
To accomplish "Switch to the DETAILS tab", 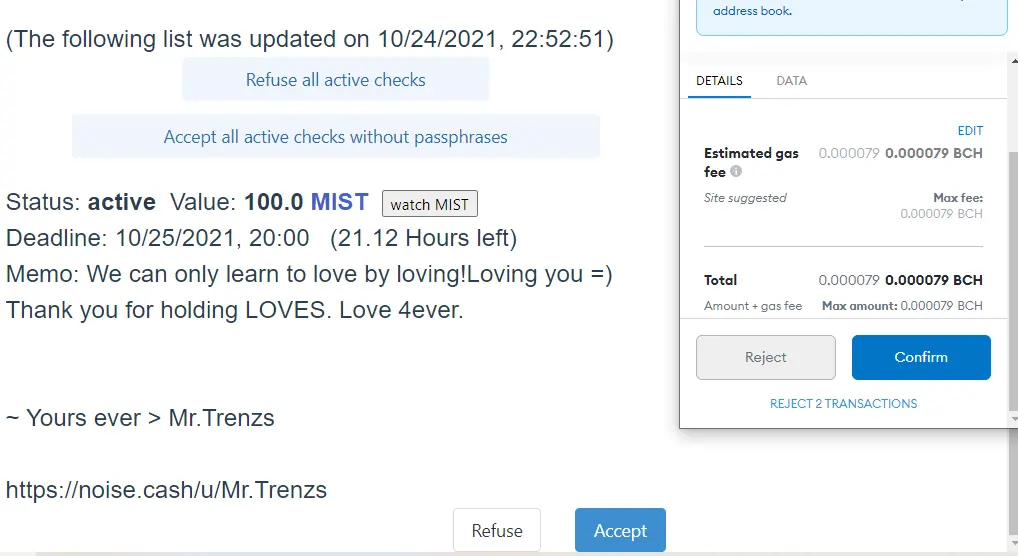I will 719,81.
